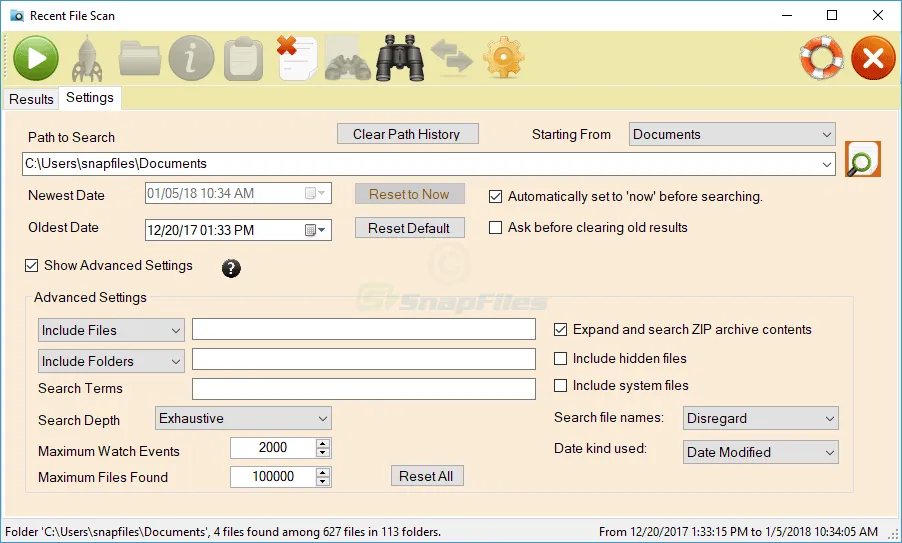This screenshot has width=902, height=543.
Task: Open the orange gear settings icon
Action: [x=503, y=57]
